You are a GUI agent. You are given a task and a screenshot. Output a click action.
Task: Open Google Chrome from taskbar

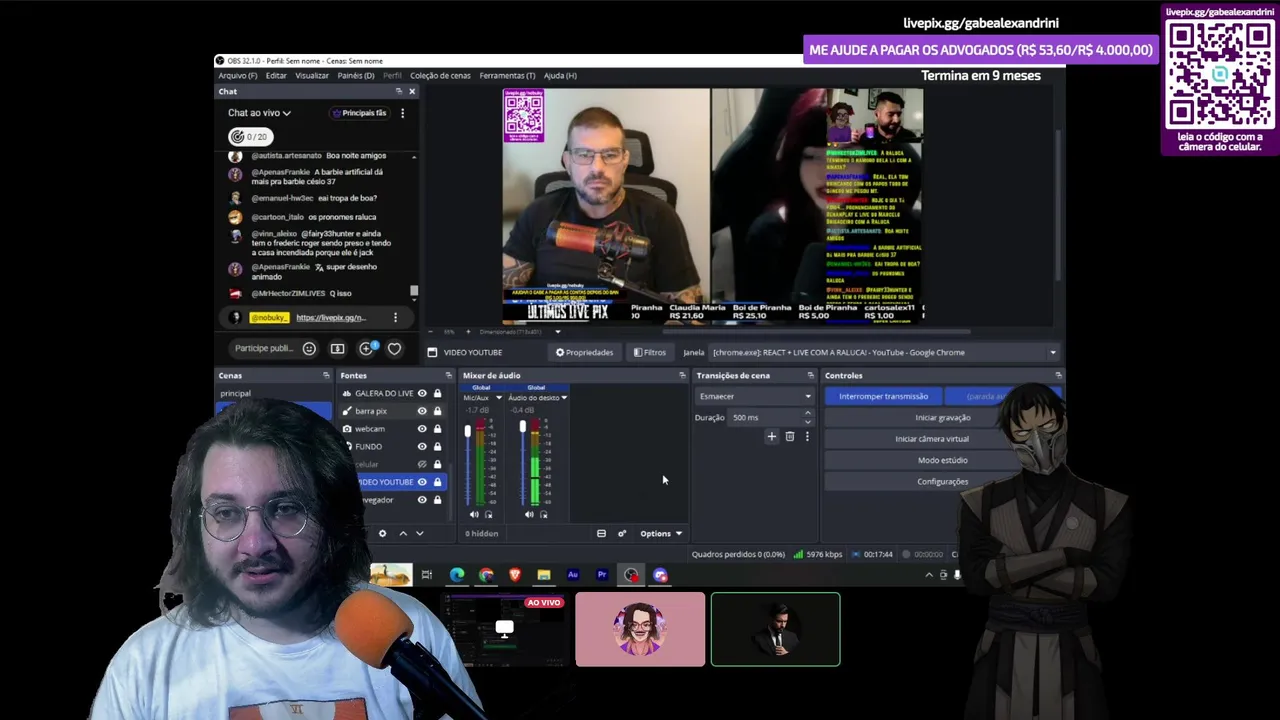point(486,575)
